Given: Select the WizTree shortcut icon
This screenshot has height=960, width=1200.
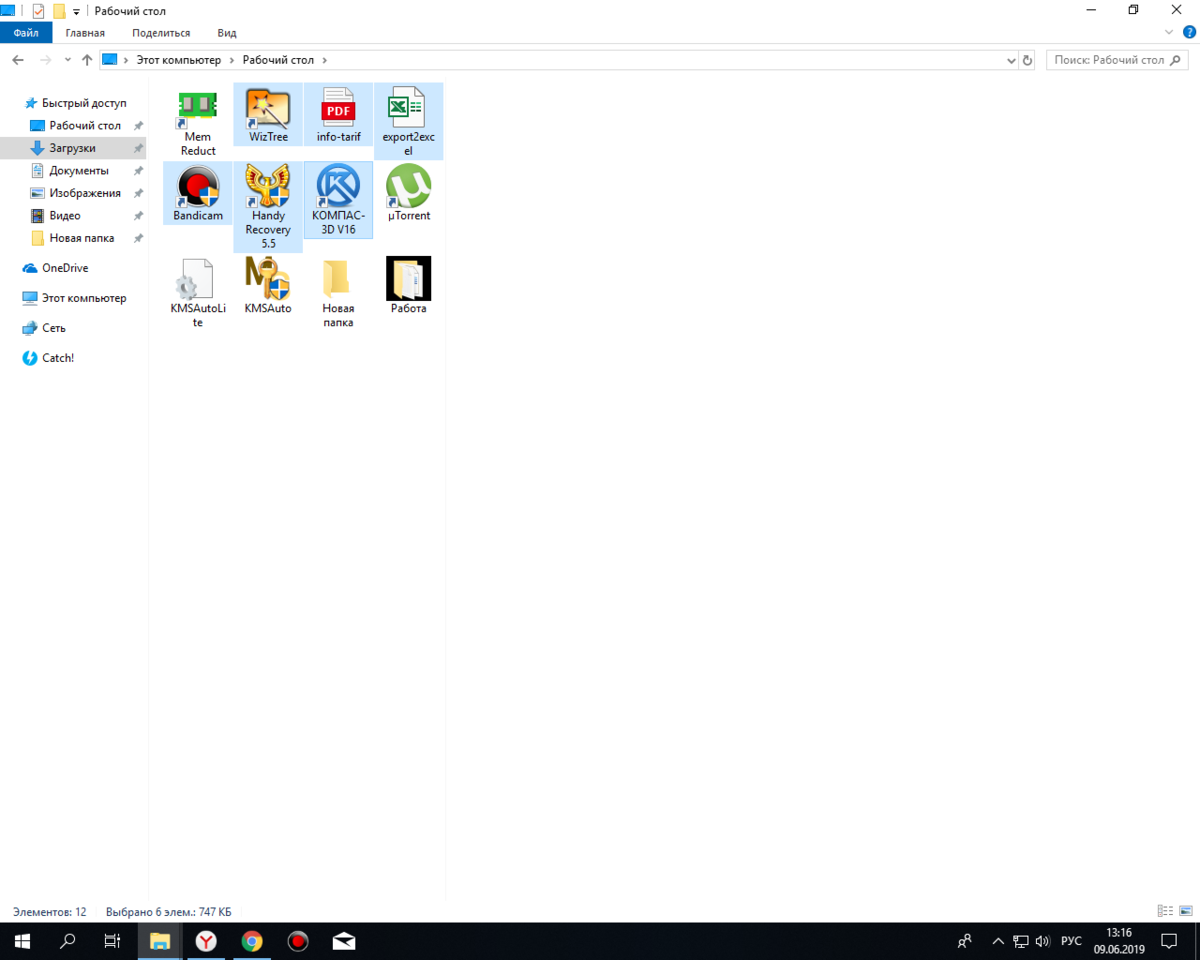Looking at the screenshot, I should tap(268, 108).
